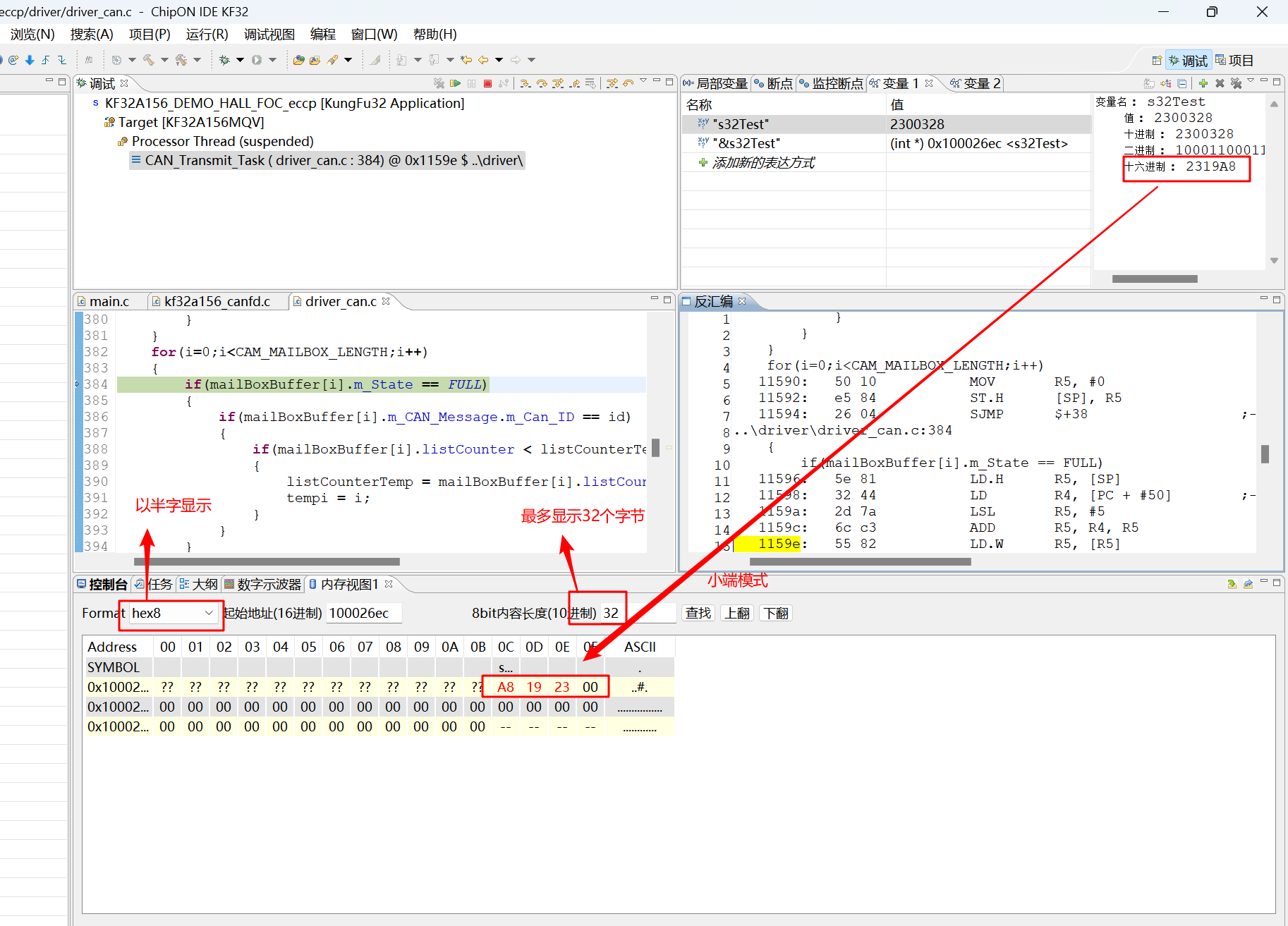
Task: Click the source editor horizontal scrollbar
Action: pos(267,561)
